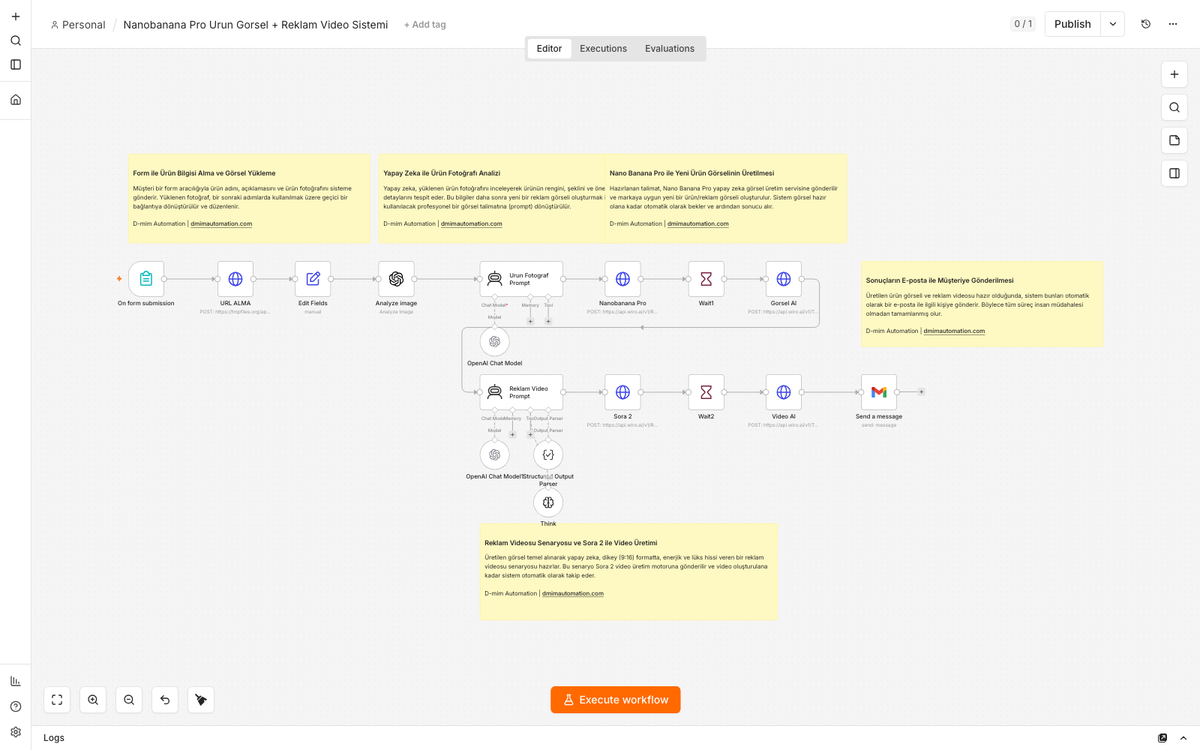Click the Publish button
1200x750 pixels.
[1072, 24]
